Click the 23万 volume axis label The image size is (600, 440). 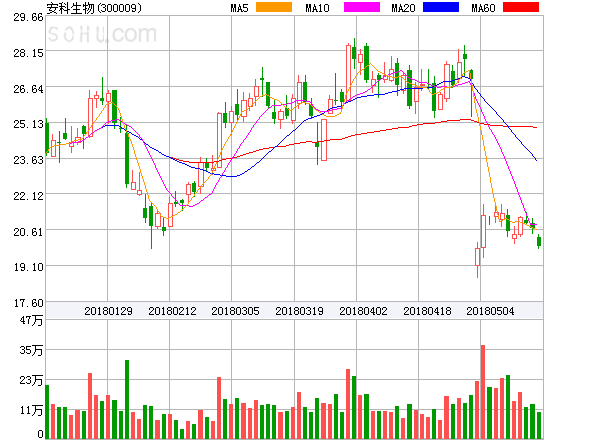coord(31,380)
